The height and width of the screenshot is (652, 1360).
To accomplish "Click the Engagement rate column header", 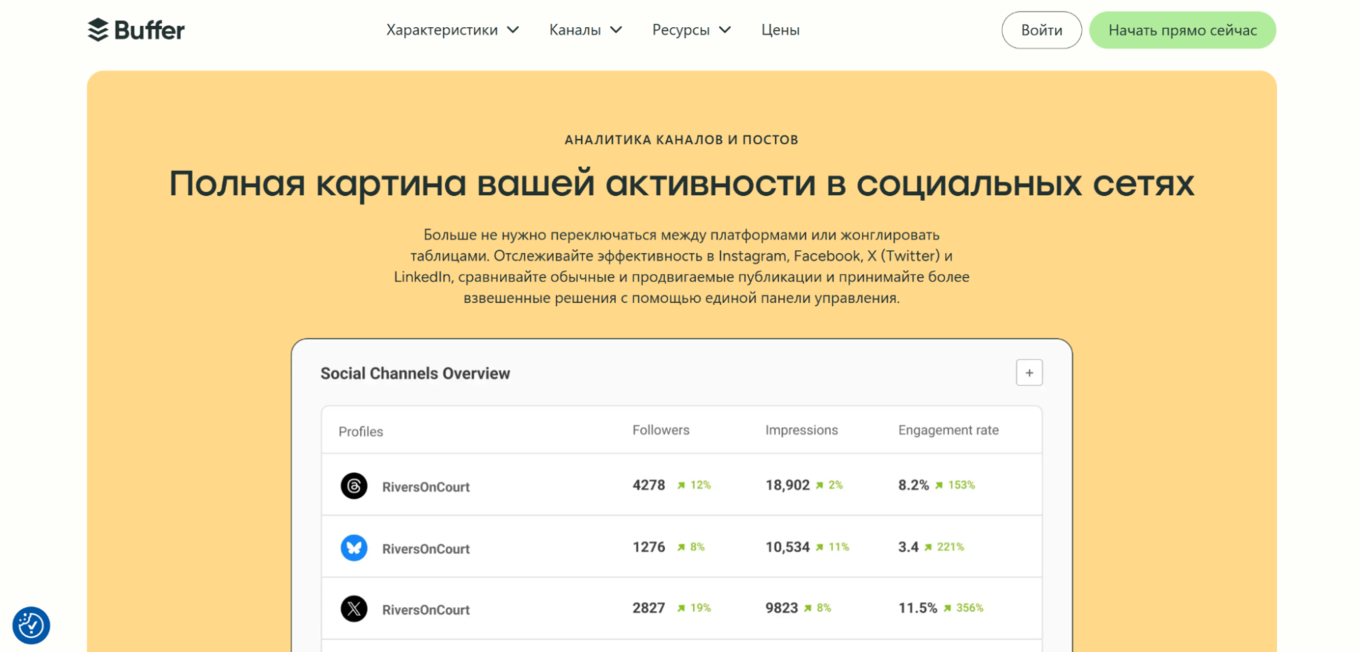I will tap(947, 430).
